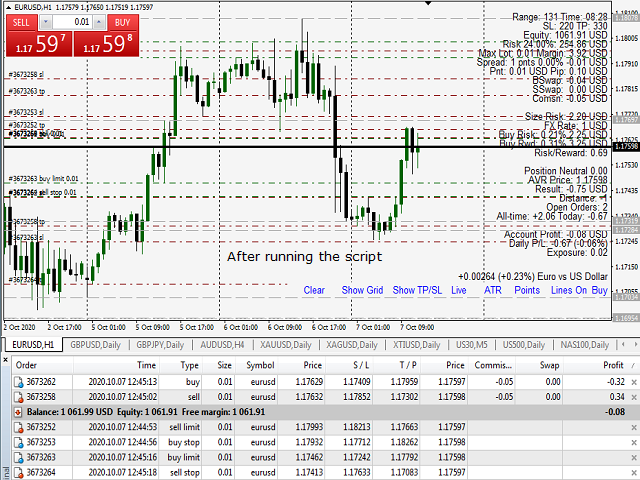640x480 pixels.
Task: Click the order icon for buy order 3673262
Action: pyautogui.click(x=19, y=382)
